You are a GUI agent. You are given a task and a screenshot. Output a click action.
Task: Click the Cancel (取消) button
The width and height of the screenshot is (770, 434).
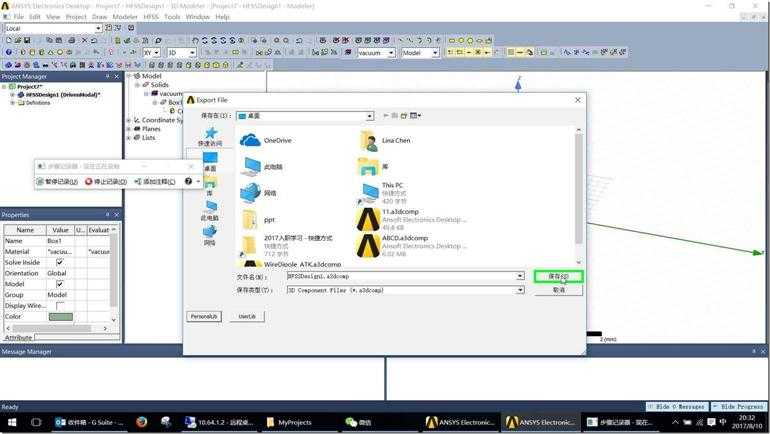coord(559,290)
